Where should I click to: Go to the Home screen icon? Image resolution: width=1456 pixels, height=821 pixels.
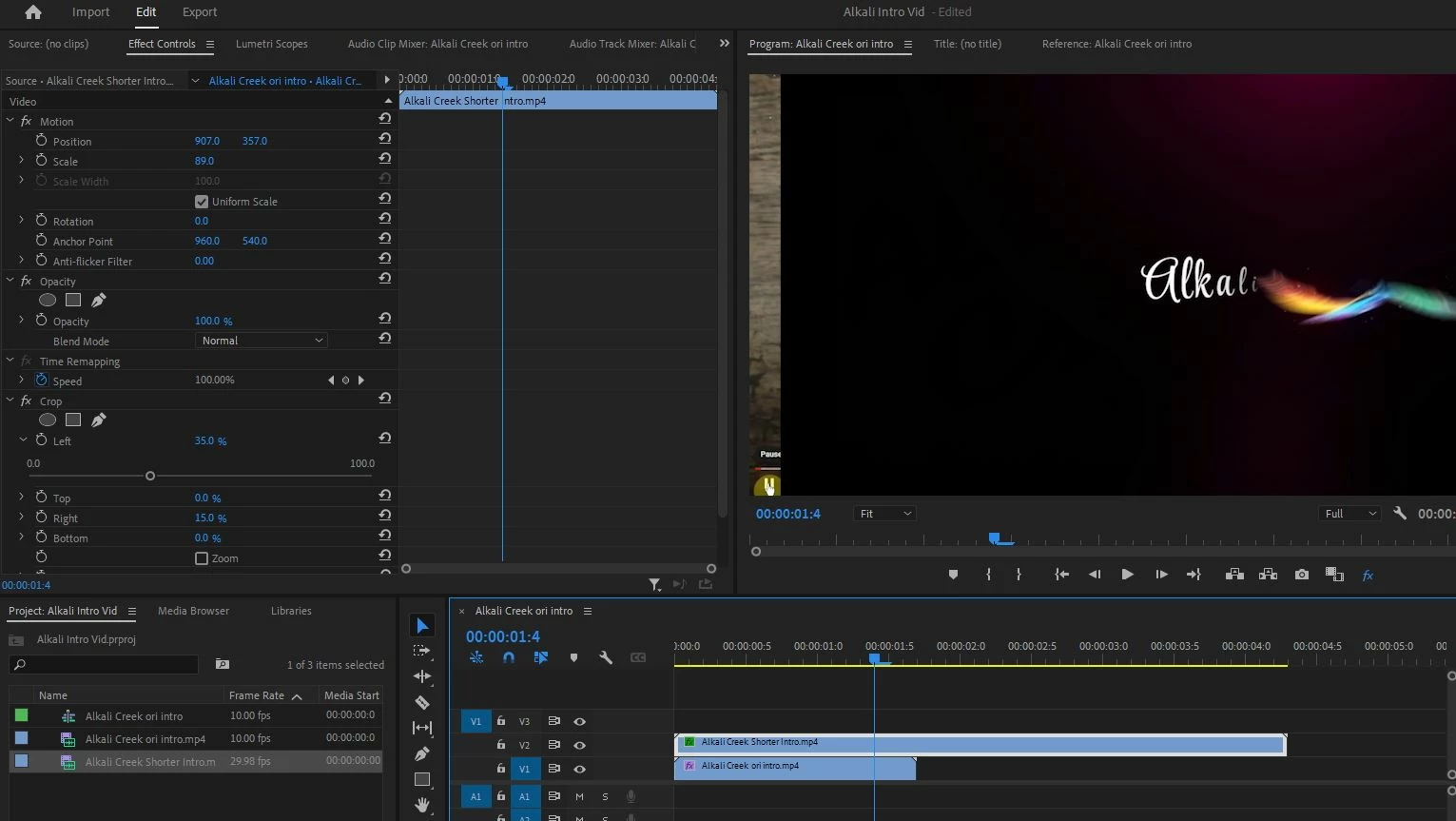coord(33,12)
